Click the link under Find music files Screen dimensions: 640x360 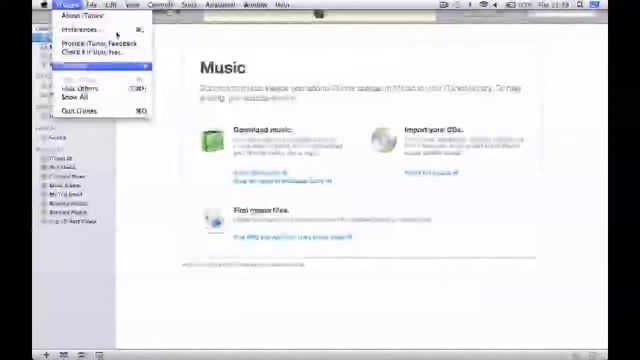[x=293, y=237]
